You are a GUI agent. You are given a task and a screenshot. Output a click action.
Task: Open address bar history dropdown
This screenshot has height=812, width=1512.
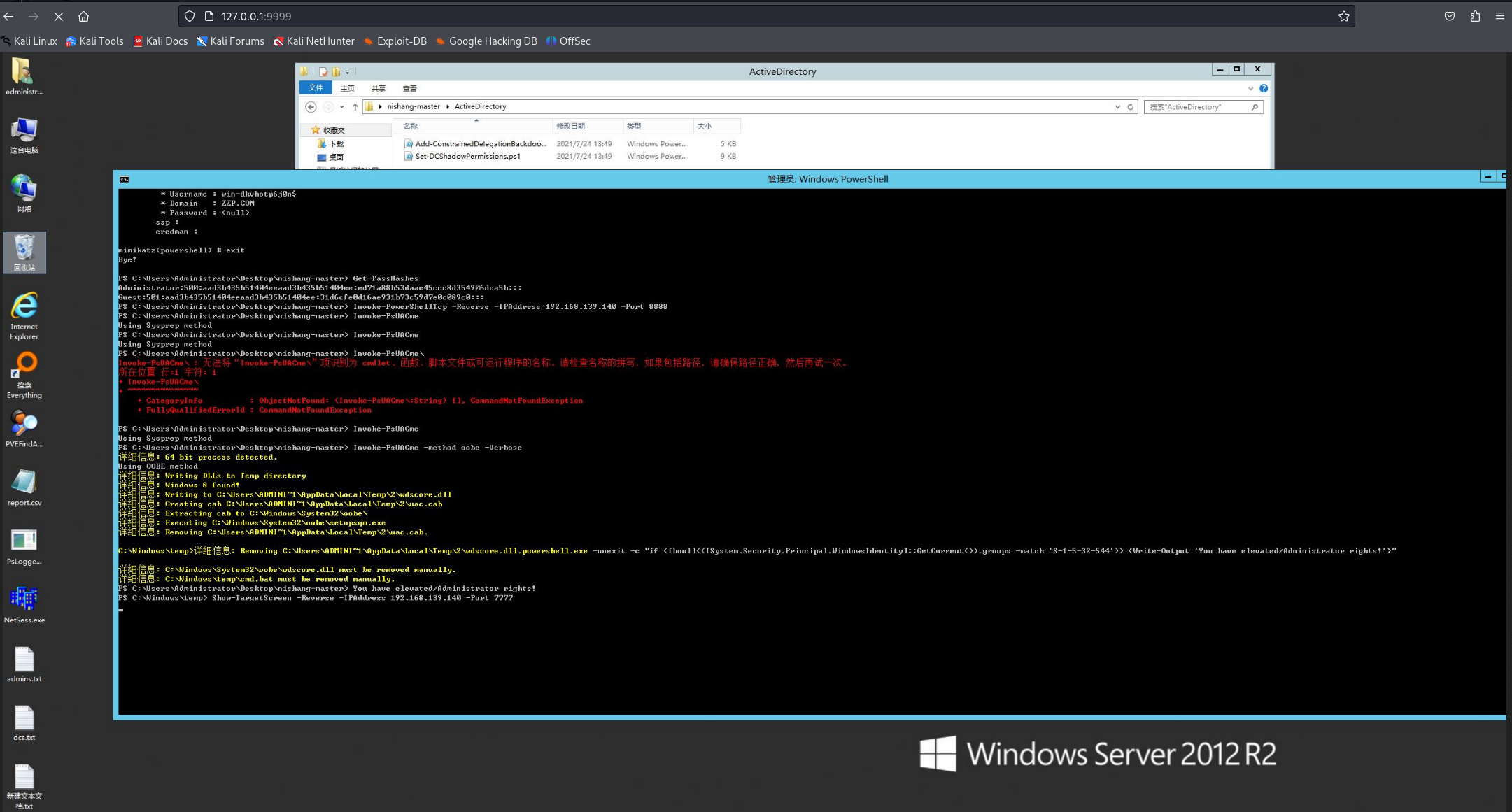click(x=1117, y=107)
